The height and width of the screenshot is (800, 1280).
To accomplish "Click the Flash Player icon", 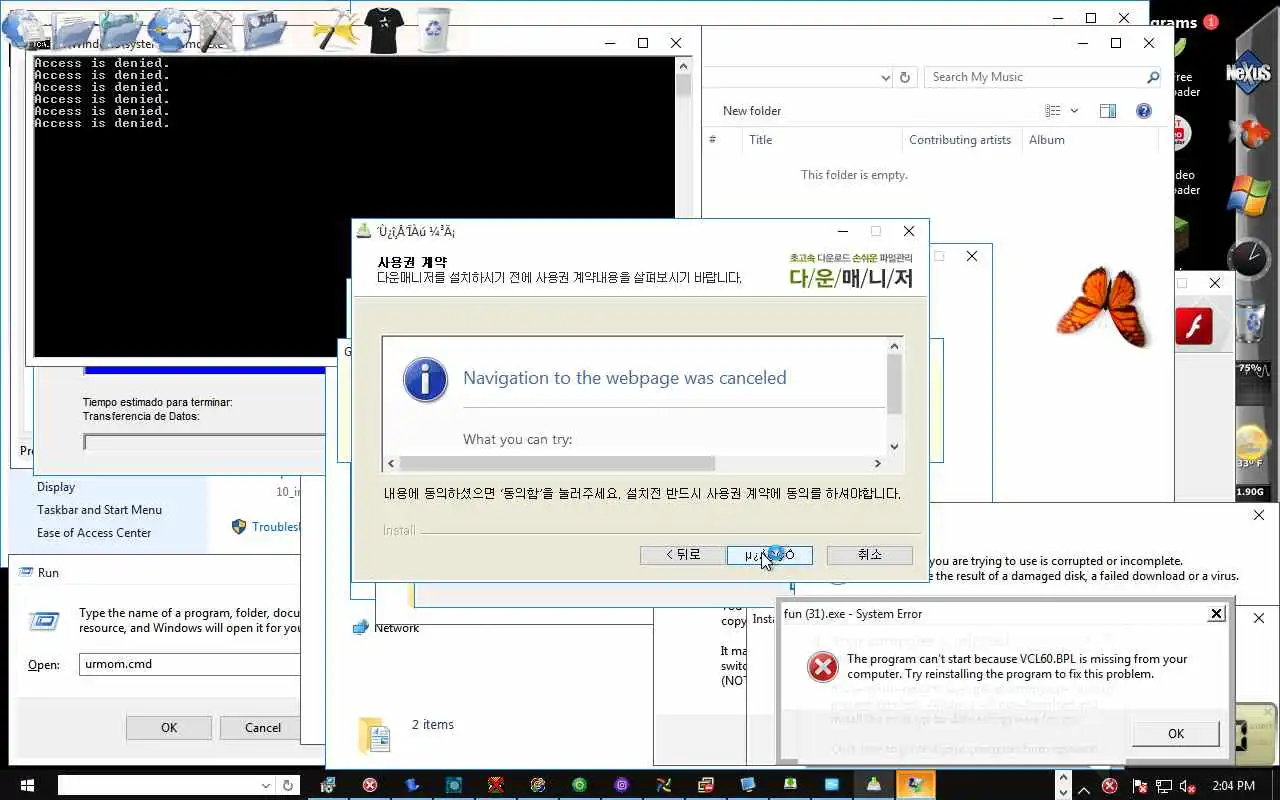I will pyautogui.click(x=1194, y=326).
